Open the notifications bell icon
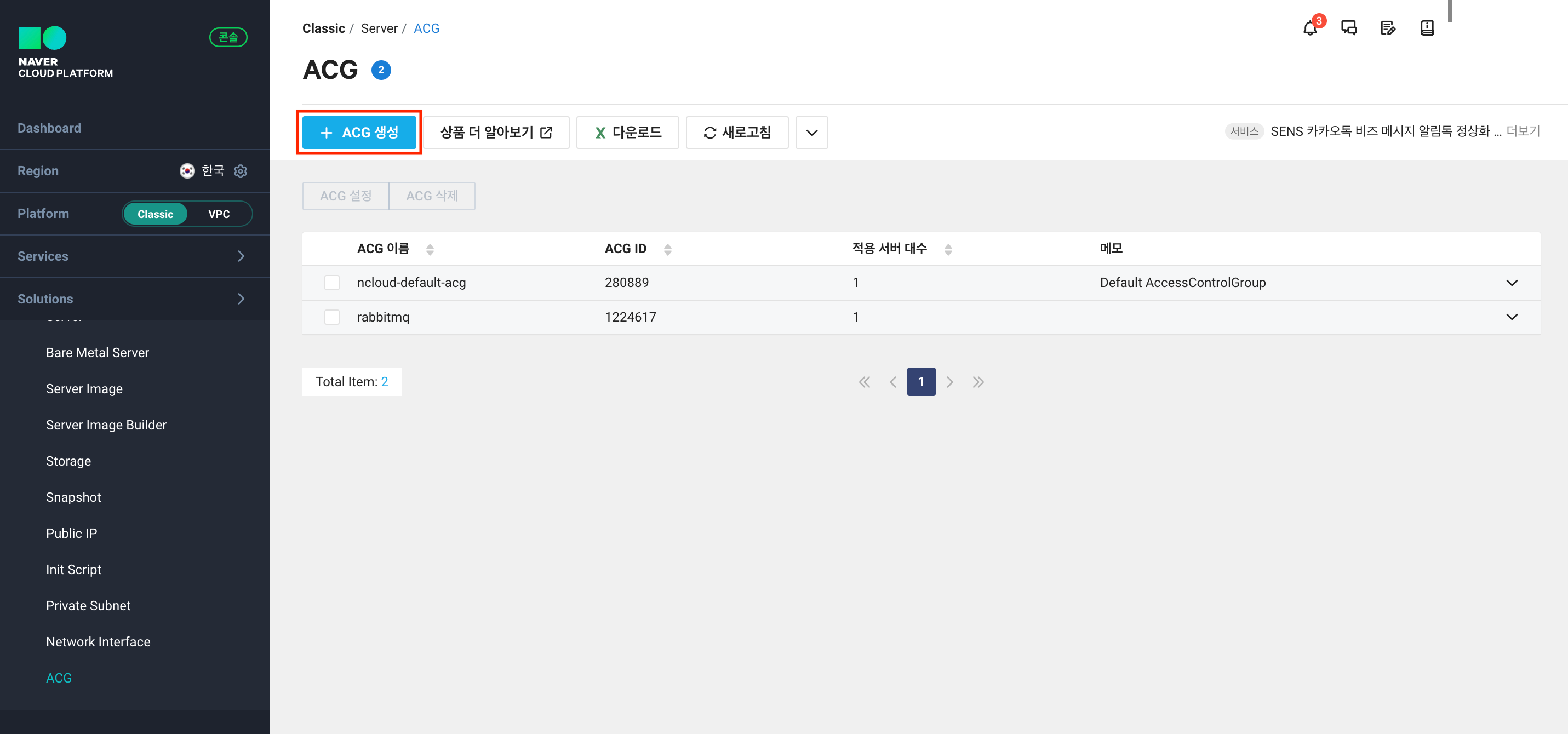 click(x=1309, y=28)
